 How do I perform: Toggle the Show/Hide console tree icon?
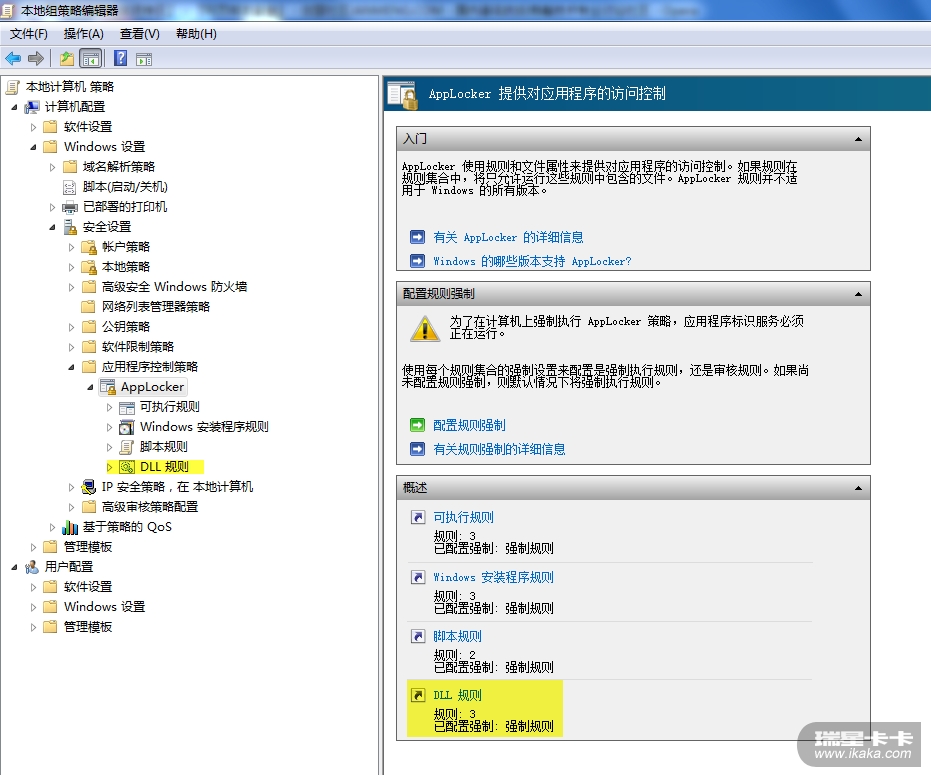click(91, 58)
